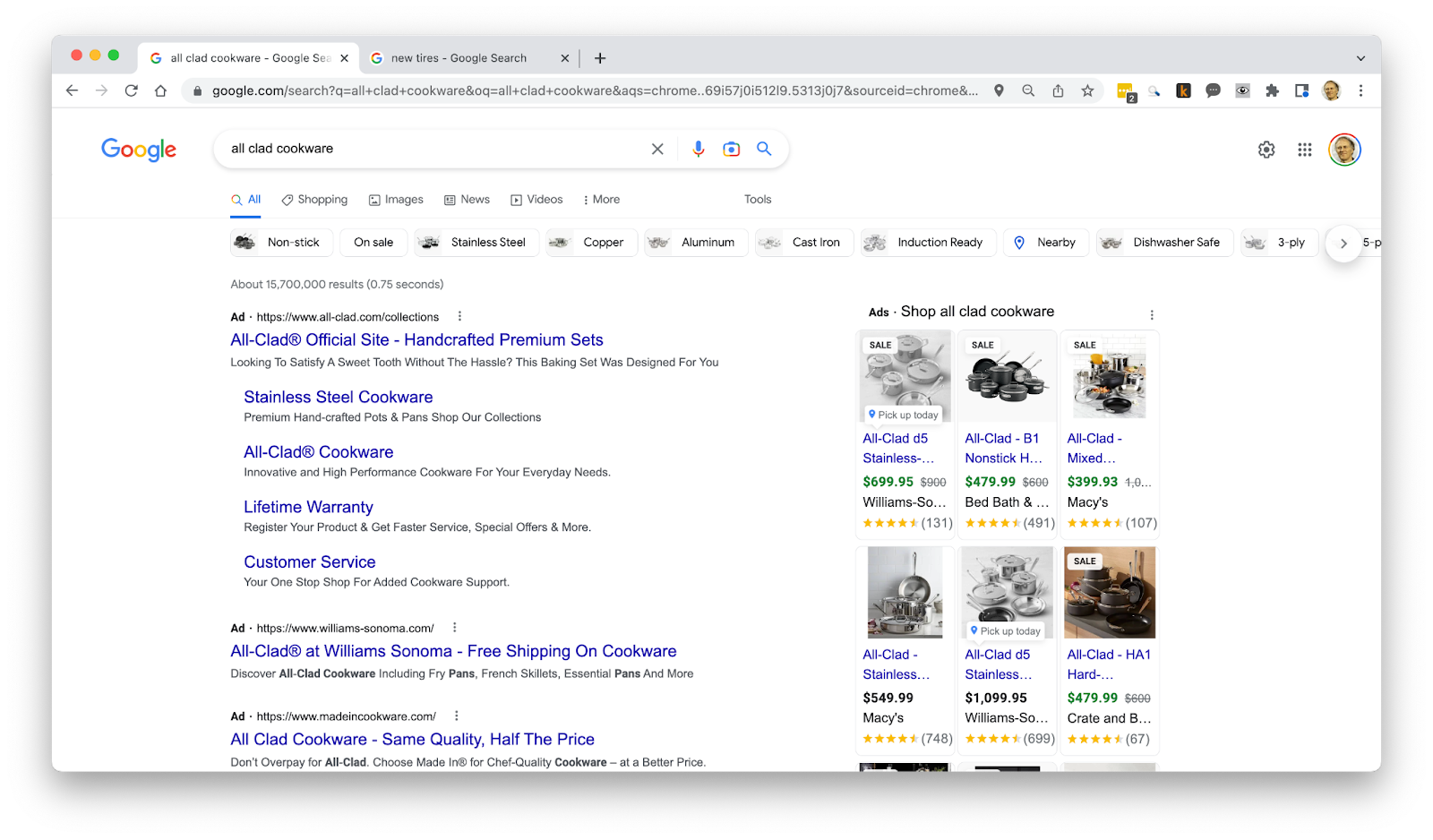
Task: Open the Extensions puzzle piece menu
Action: (1272, 90)
